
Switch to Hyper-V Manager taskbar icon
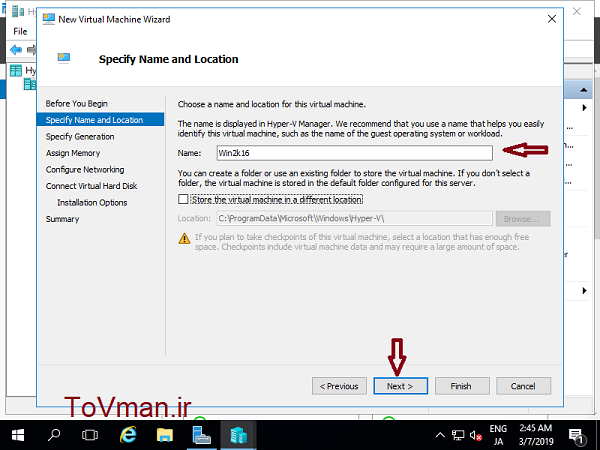point(239,435)
